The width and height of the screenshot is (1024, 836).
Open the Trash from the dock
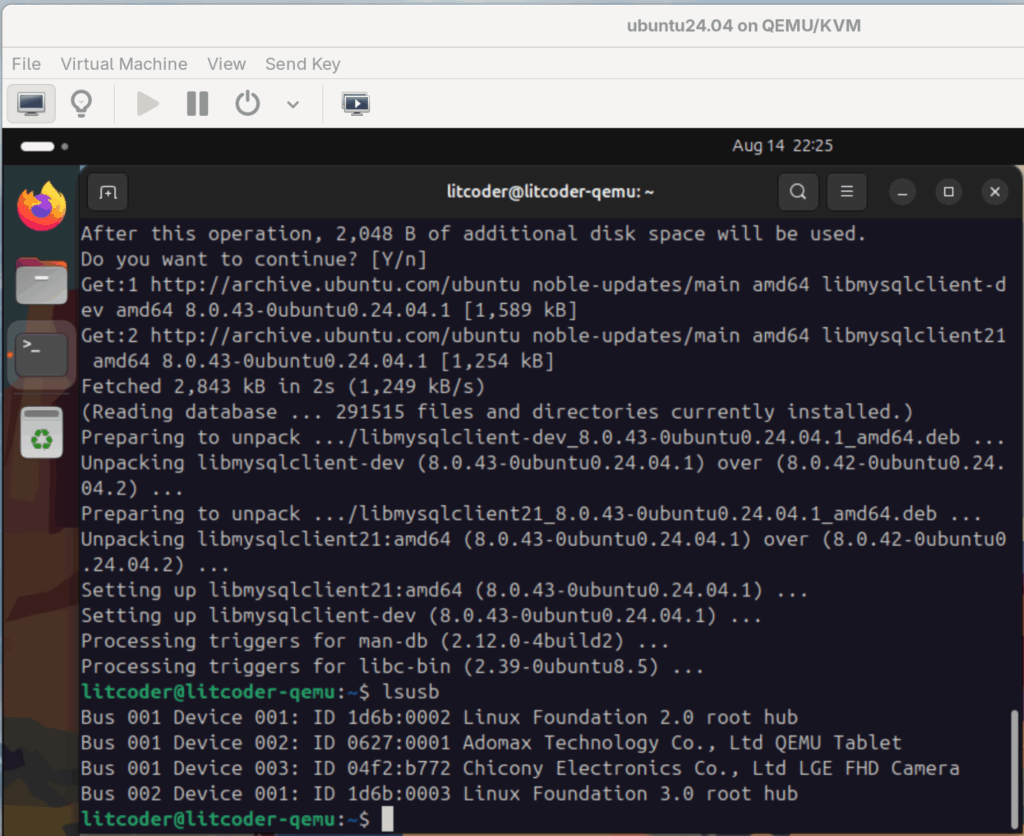(x=42, y=432)
